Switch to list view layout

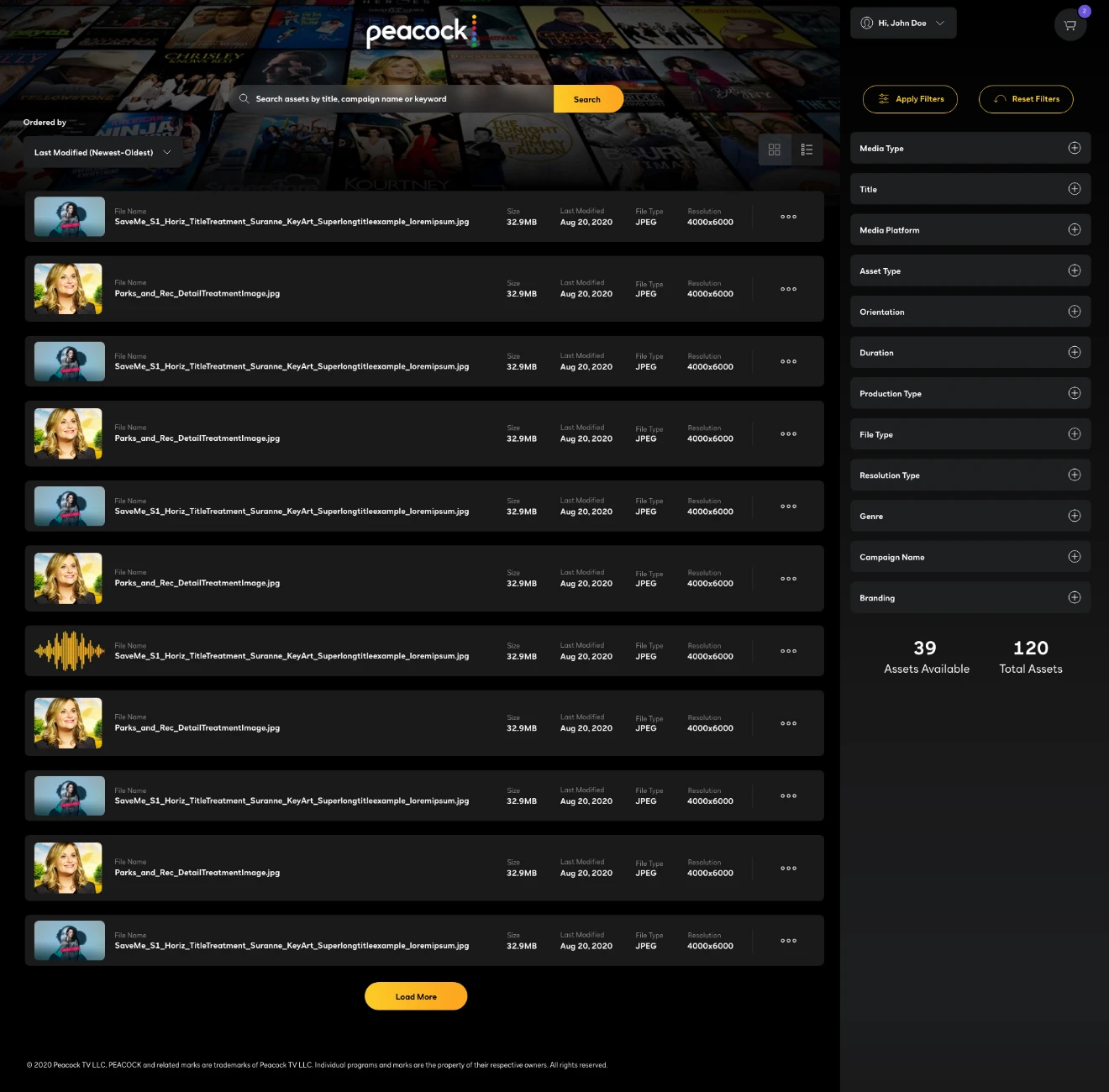tap(807, 150)
